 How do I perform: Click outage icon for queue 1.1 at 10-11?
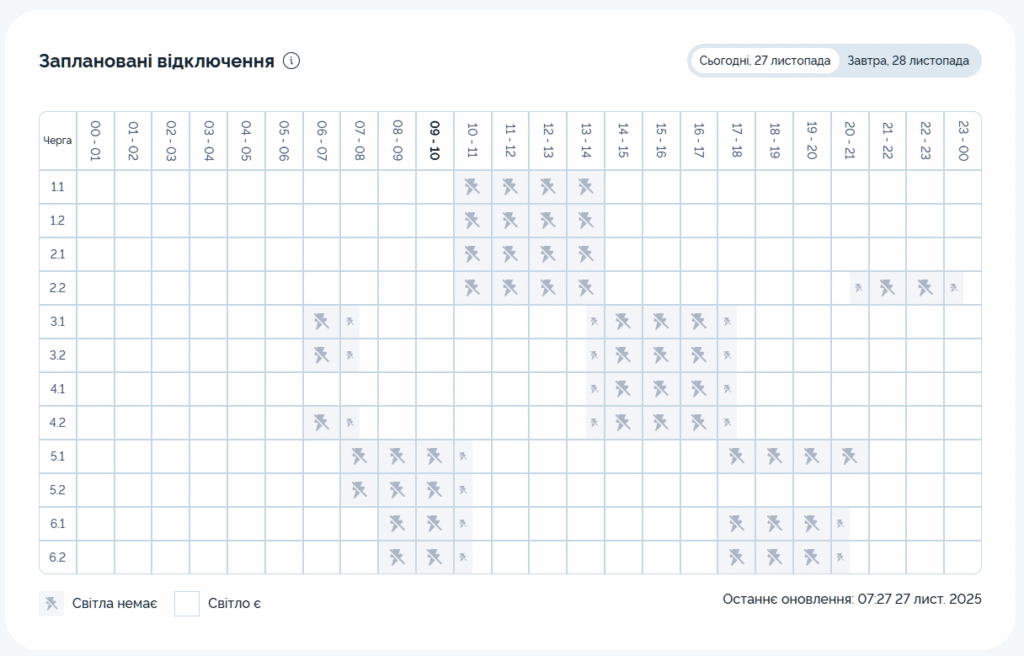click(472, 187)
